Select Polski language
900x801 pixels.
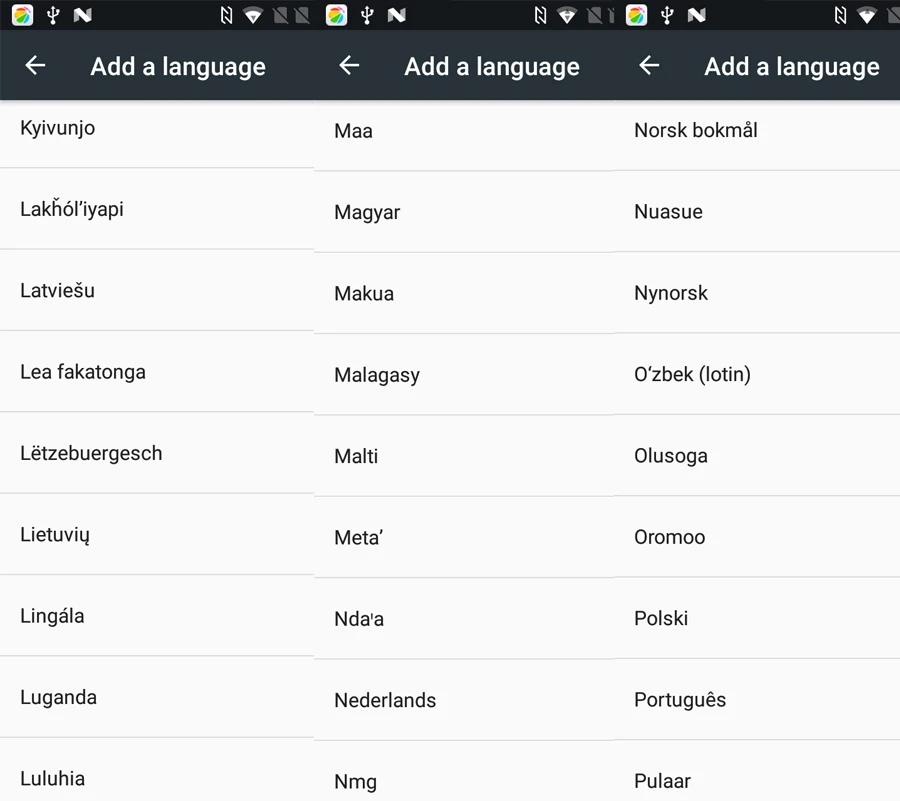coord(757,619)
